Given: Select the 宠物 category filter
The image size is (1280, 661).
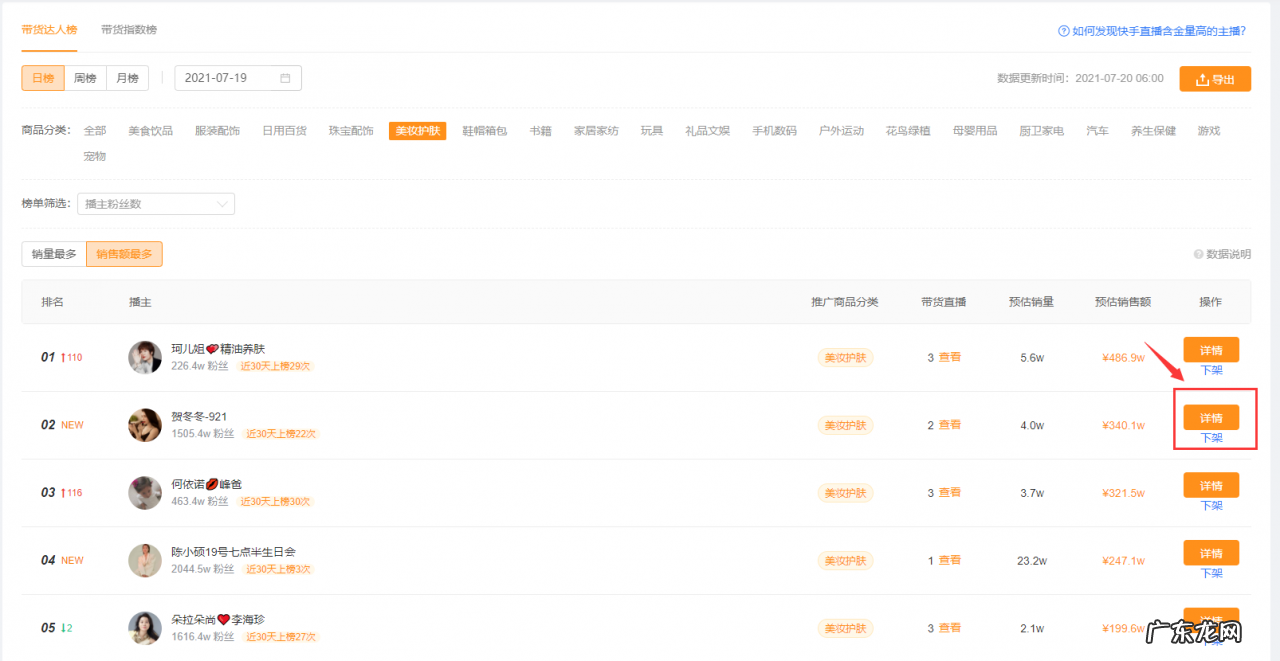Looking at the screenshot, I should click(94, 156).
